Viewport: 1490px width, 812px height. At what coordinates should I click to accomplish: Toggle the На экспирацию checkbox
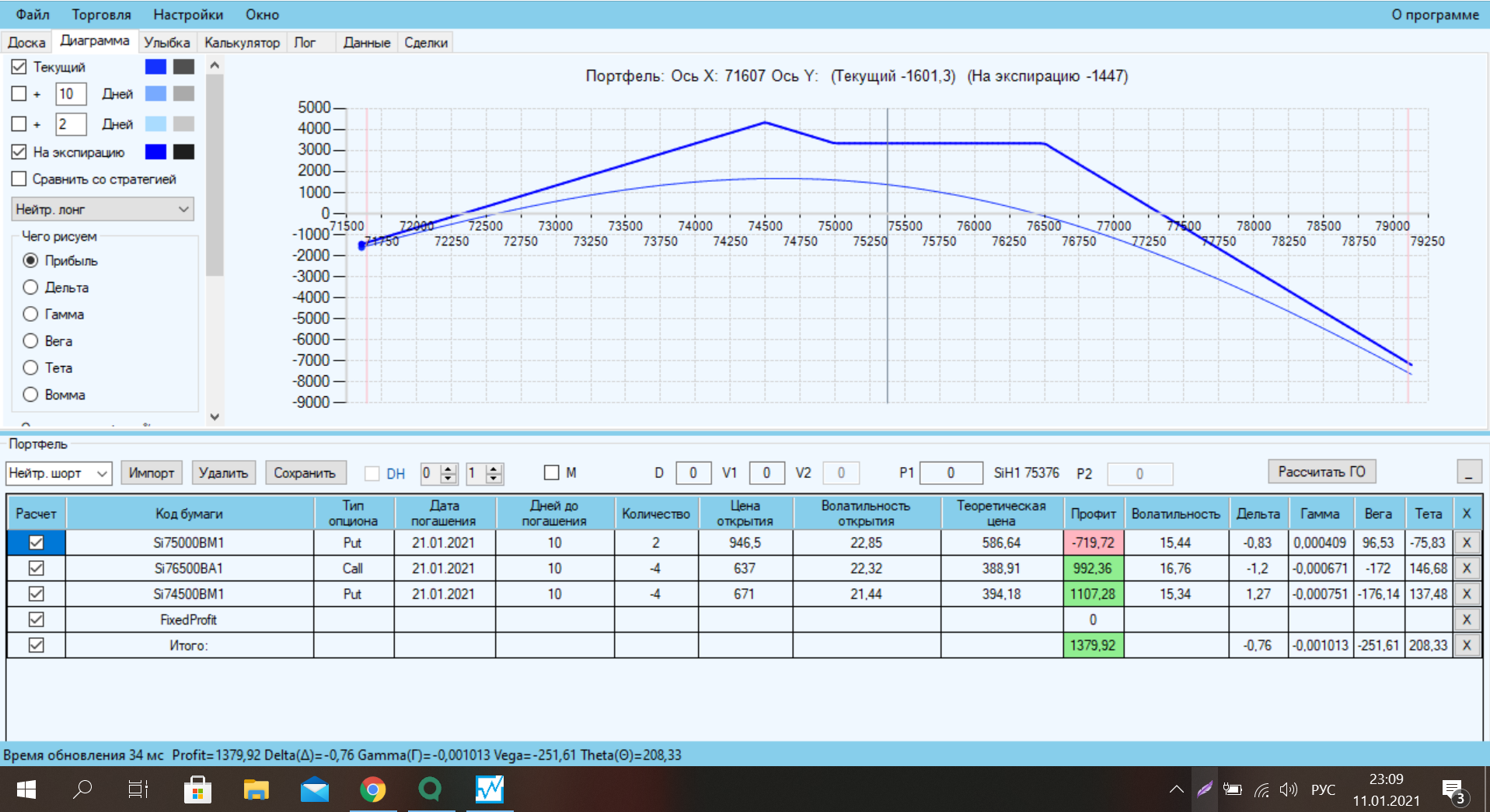[19, 152]
